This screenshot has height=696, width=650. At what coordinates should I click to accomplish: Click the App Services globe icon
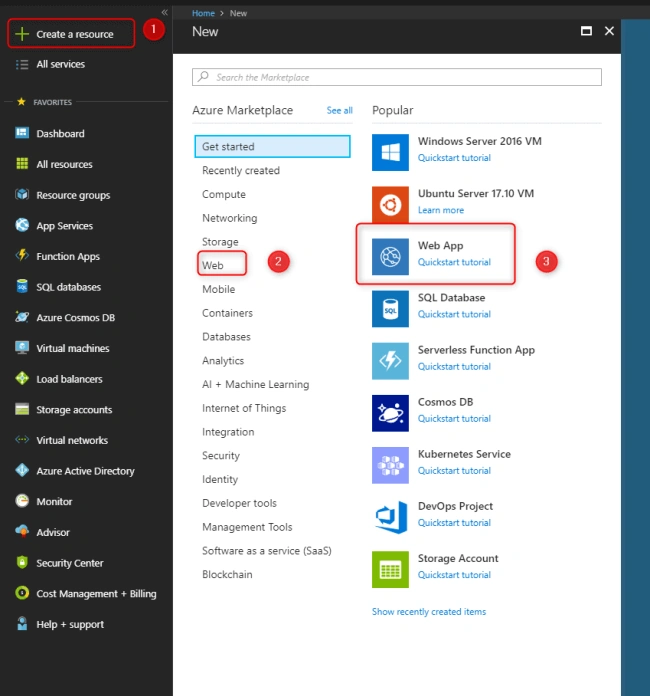22,225
